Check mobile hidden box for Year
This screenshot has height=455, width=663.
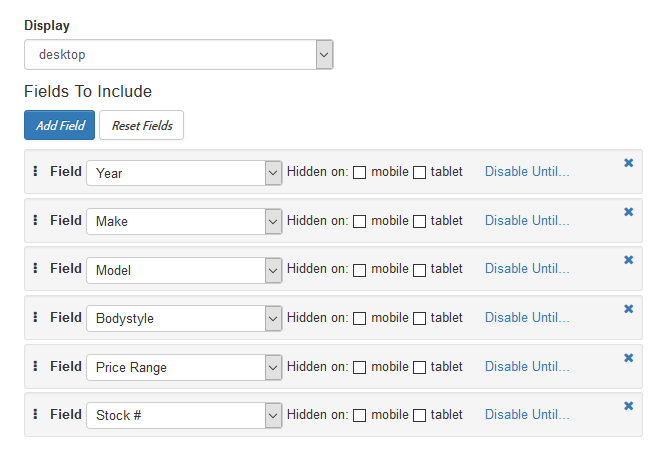point(360,173)
